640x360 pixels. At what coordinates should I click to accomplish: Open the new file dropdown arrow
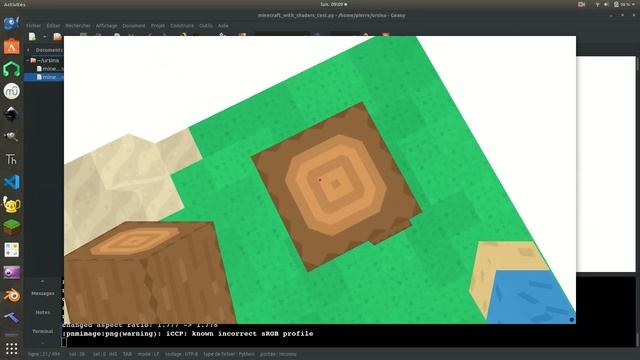coord(44,37)
